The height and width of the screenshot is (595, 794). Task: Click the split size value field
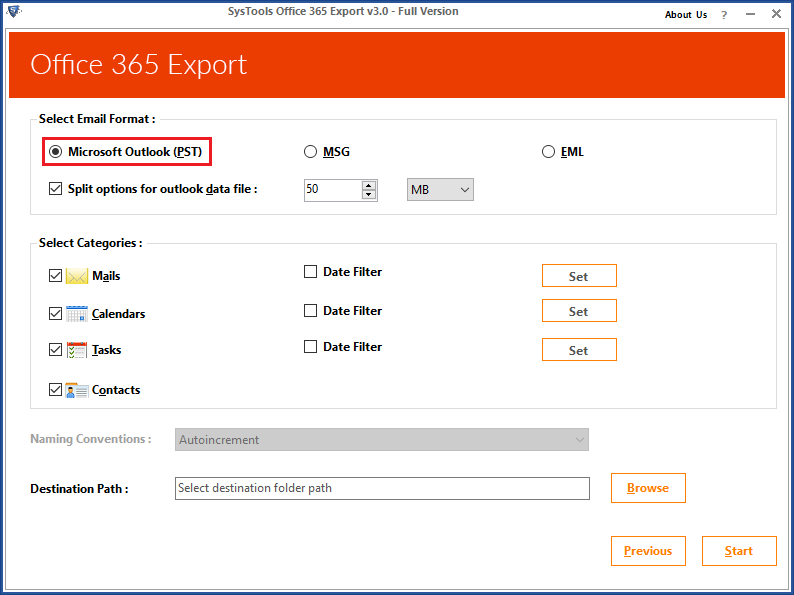pos(333,190)
